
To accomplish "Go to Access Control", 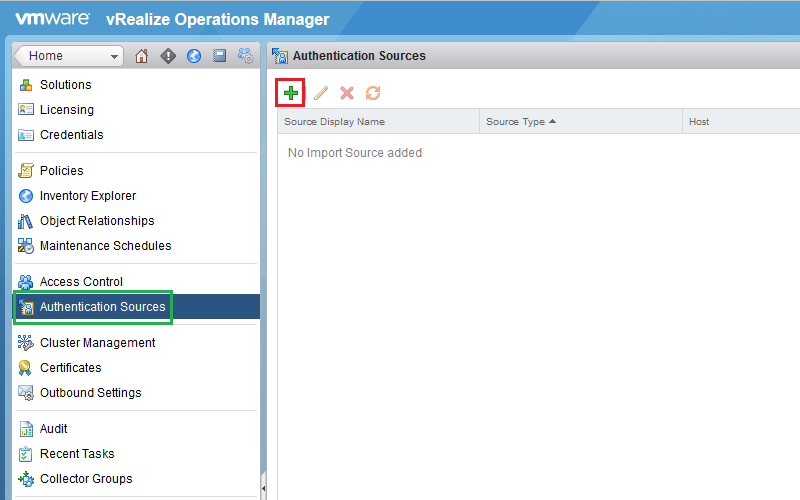I will point(81,282).
